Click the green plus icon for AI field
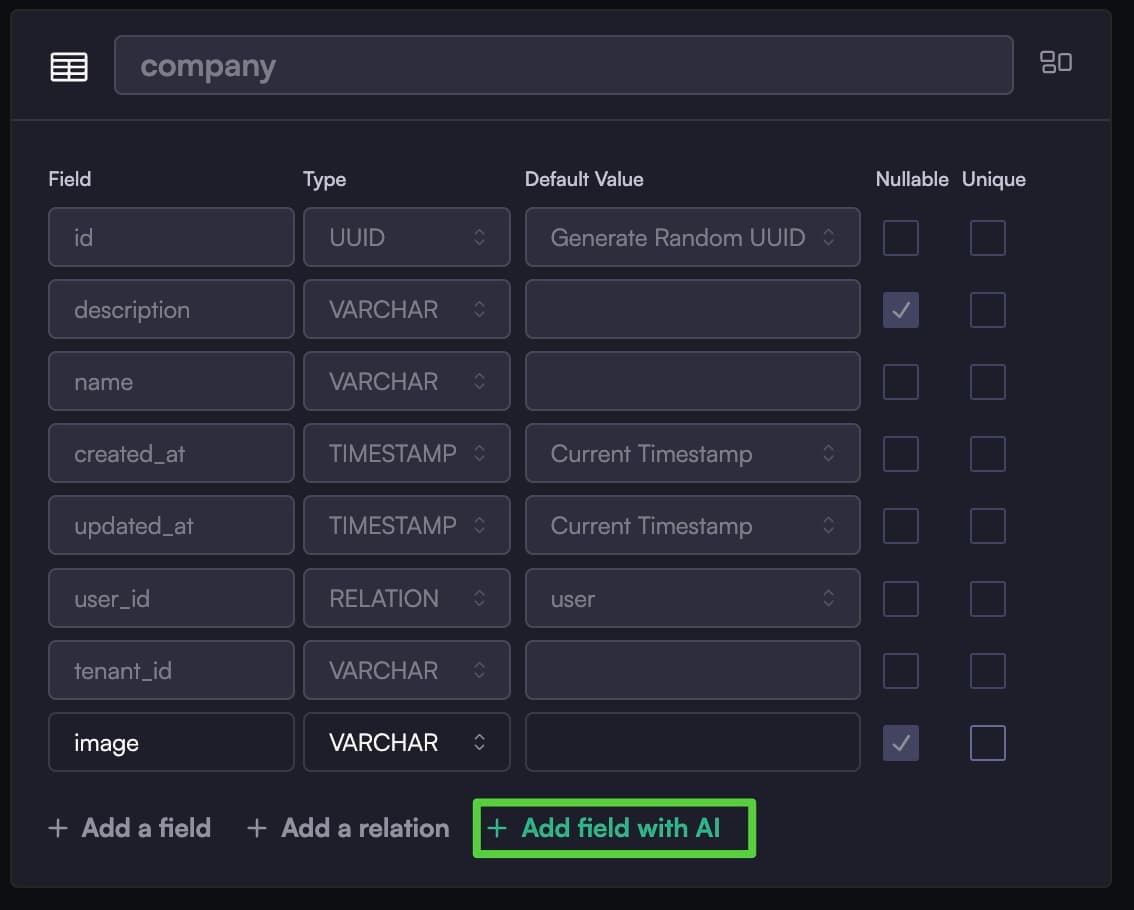Image resolution: width=1134 pixels, height=910 pixels. 497,828
